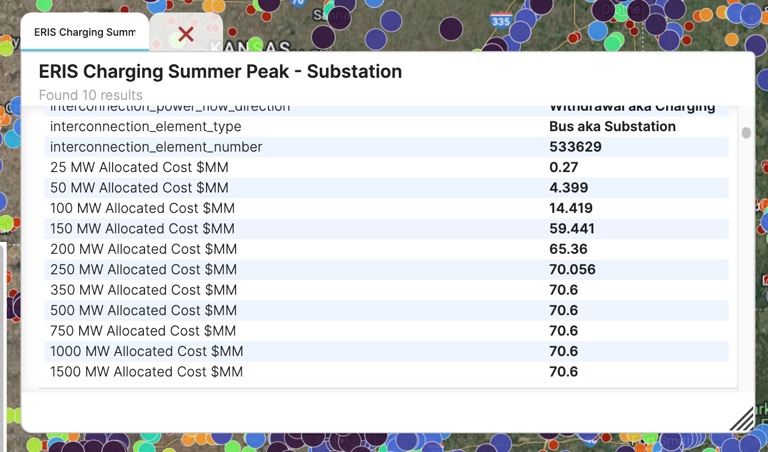Click the 'Bus aka Substation' value
768x452 pixels.
(x=612, y=126)
